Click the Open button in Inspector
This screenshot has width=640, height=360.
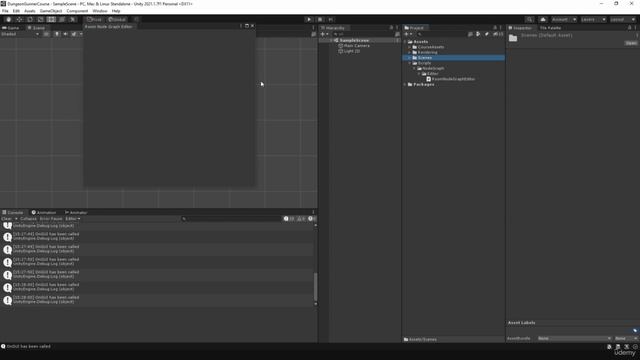point(631,43)
